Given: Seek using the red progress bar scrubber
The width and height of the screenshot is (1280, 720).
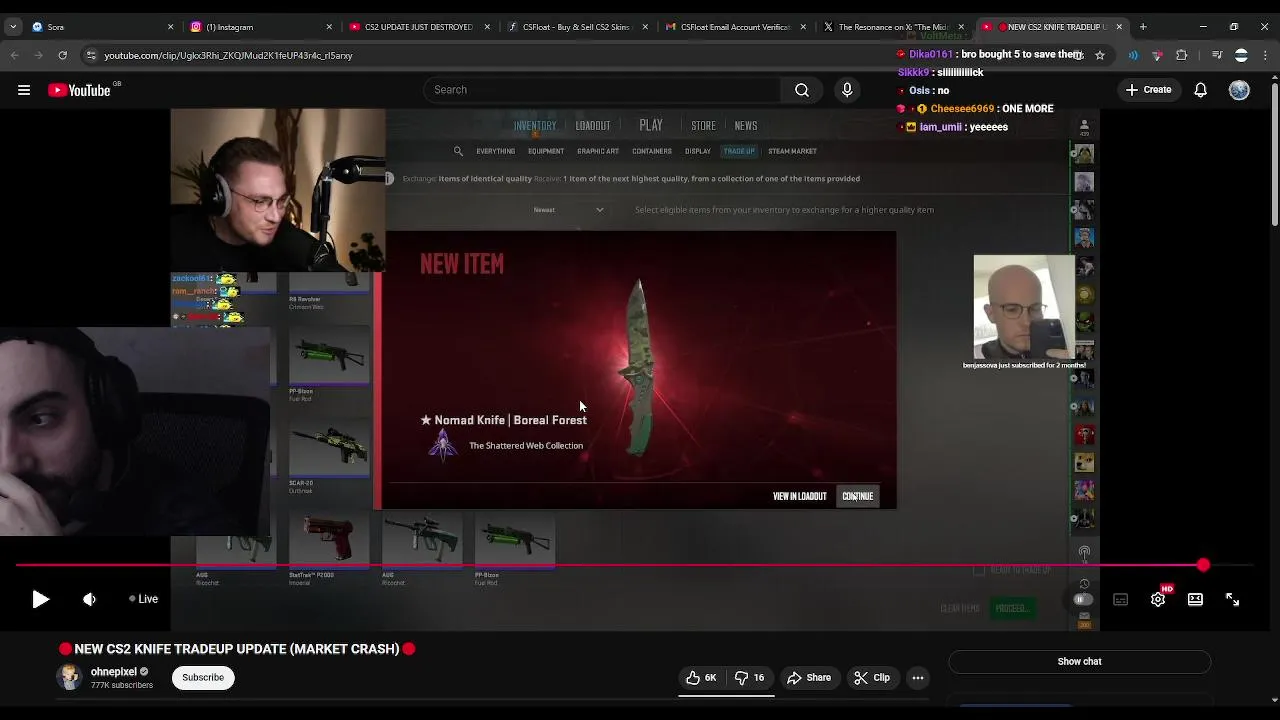Looking at the screenshot, I should tap(1203, 566).
